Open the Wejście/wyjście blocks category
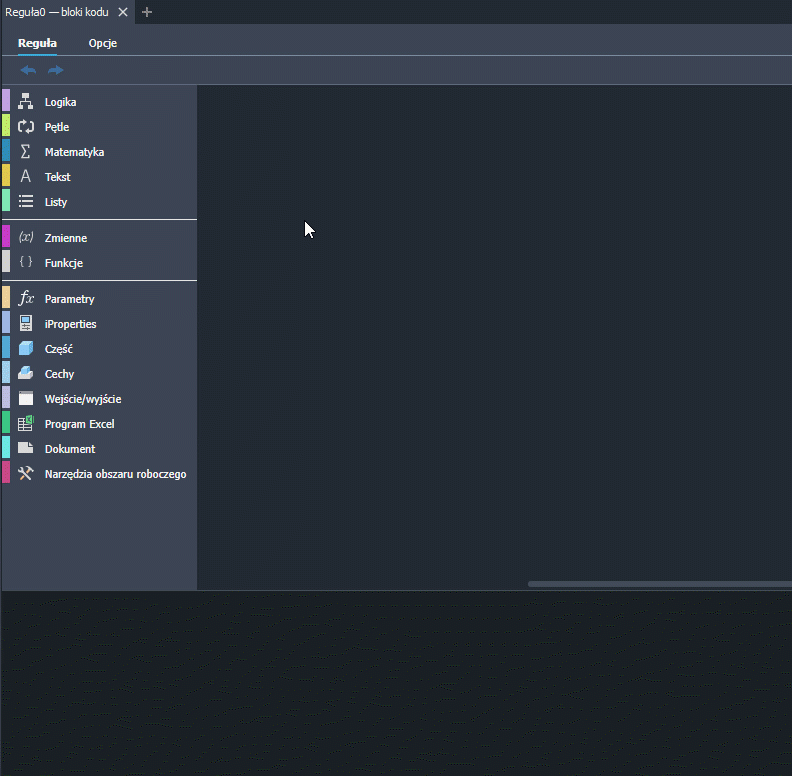This screenshot has width=792, height=776. coord(83,399)
